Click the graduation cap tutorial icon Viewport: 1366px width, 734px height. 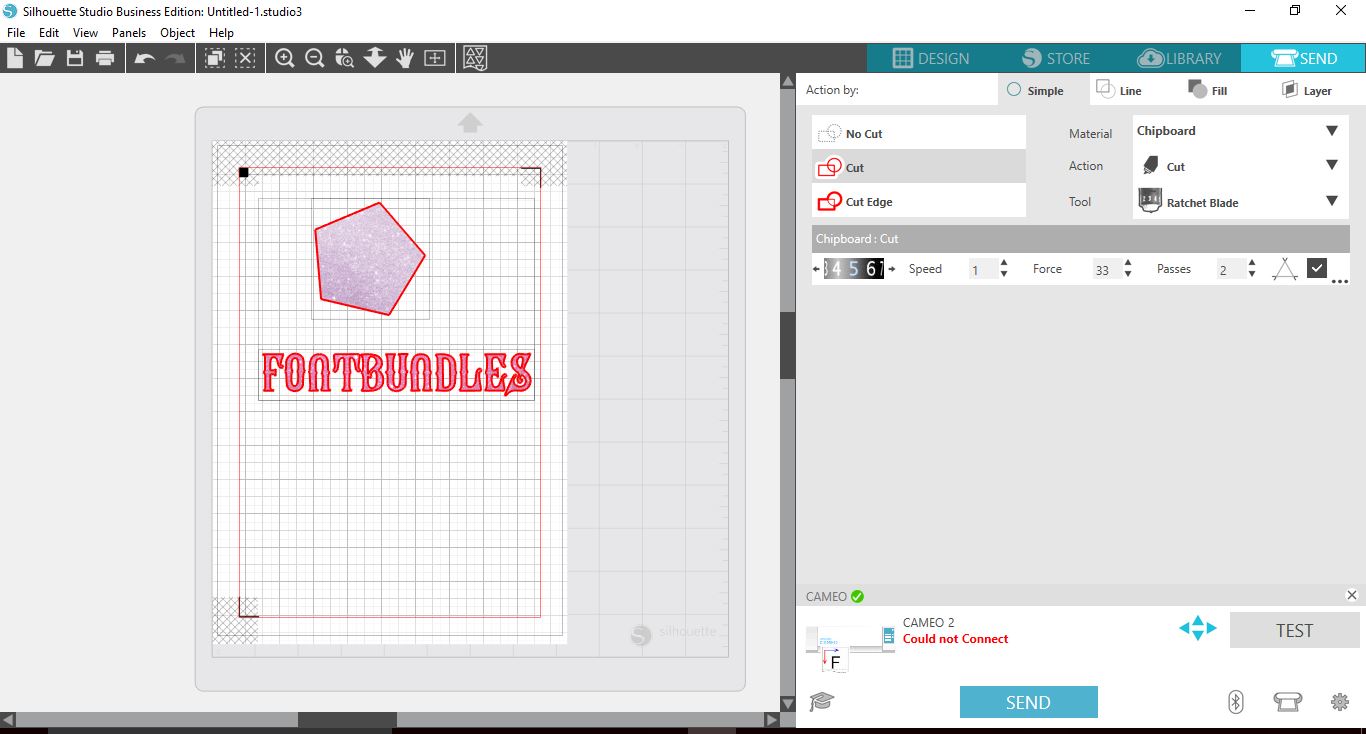(821, 701)
